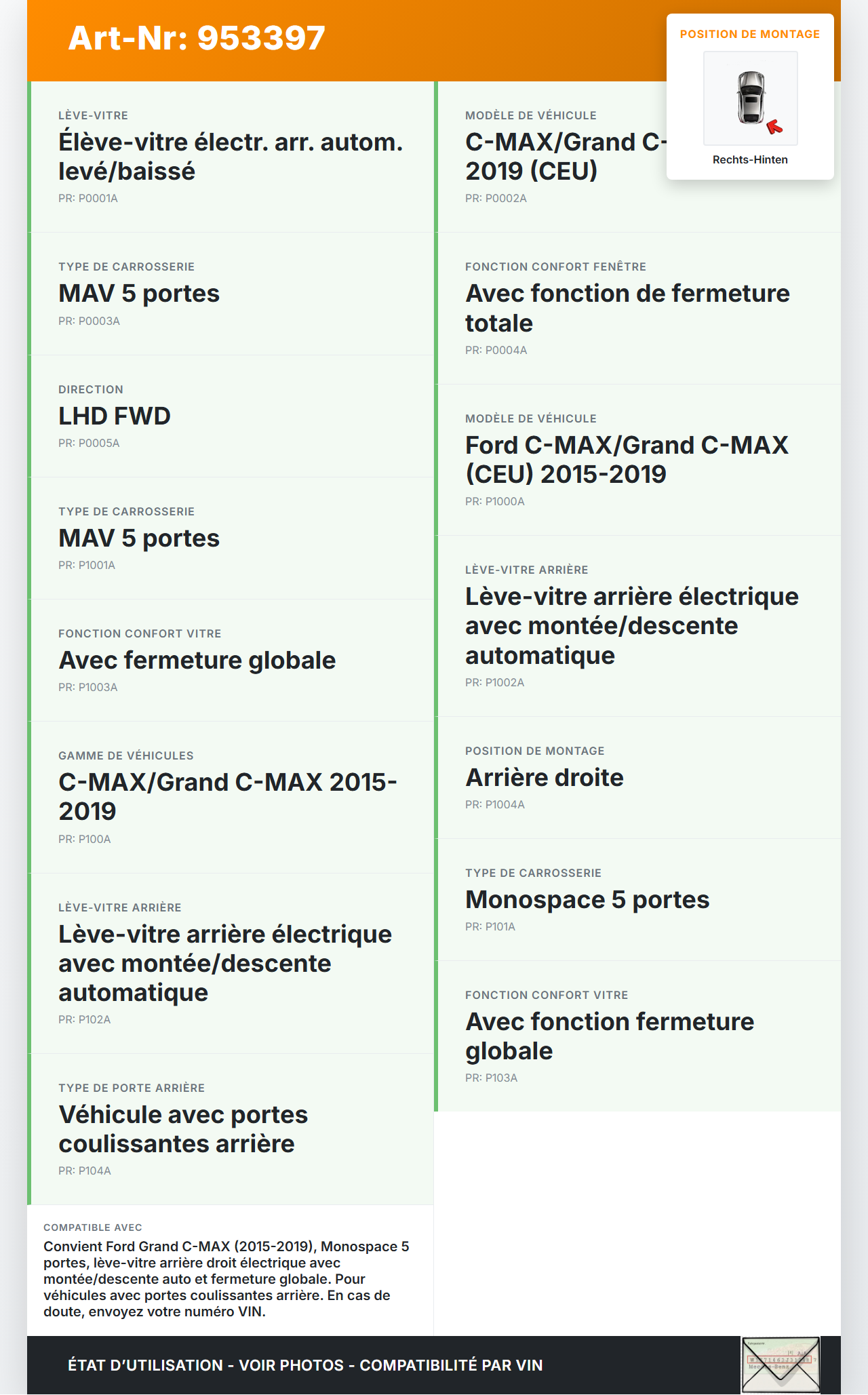Click the Rechts-Hinten caption

point(750,159)
